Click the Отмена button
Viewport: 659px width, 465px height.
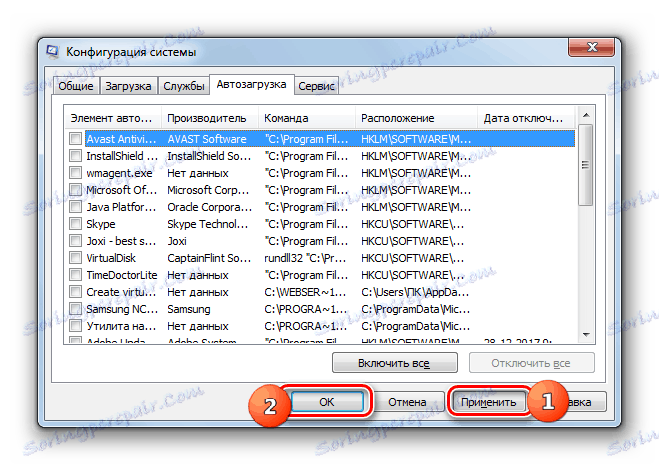[407, 402]
